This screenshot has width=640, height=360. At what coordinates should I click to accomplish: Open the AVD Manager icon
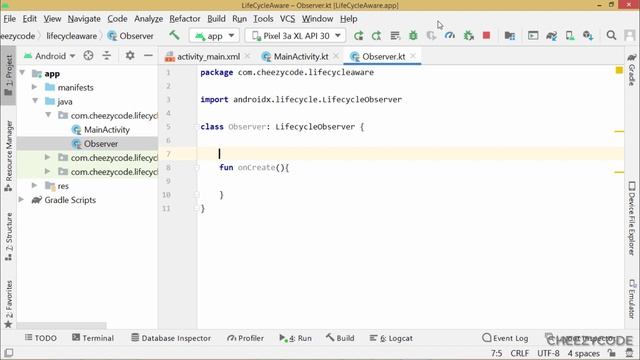point(570,36)
